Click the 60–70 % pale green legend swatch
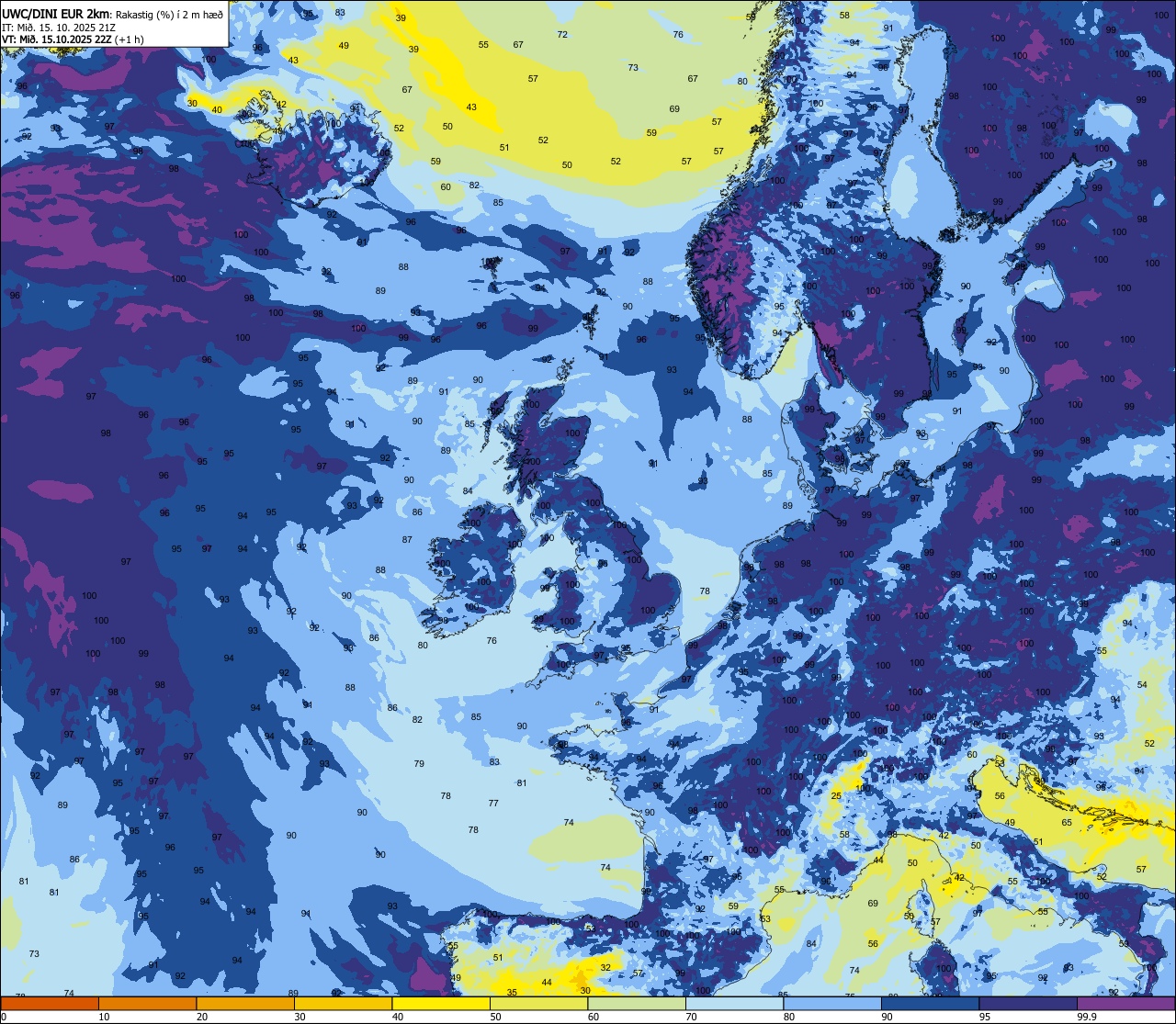Viewport: 1176px width, 1024px height. 637,1003
